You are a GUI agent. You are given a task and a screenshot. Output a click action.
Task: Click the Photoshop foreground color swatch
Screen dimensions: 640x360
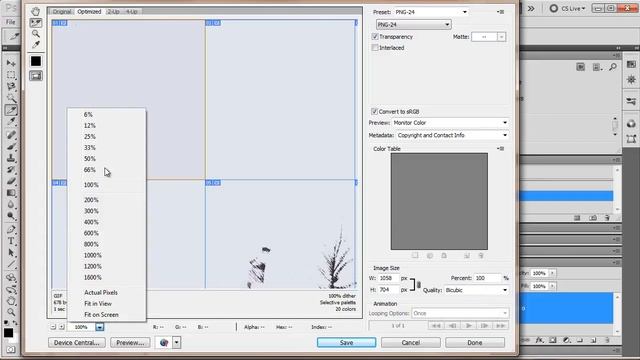tap(8, 333)
